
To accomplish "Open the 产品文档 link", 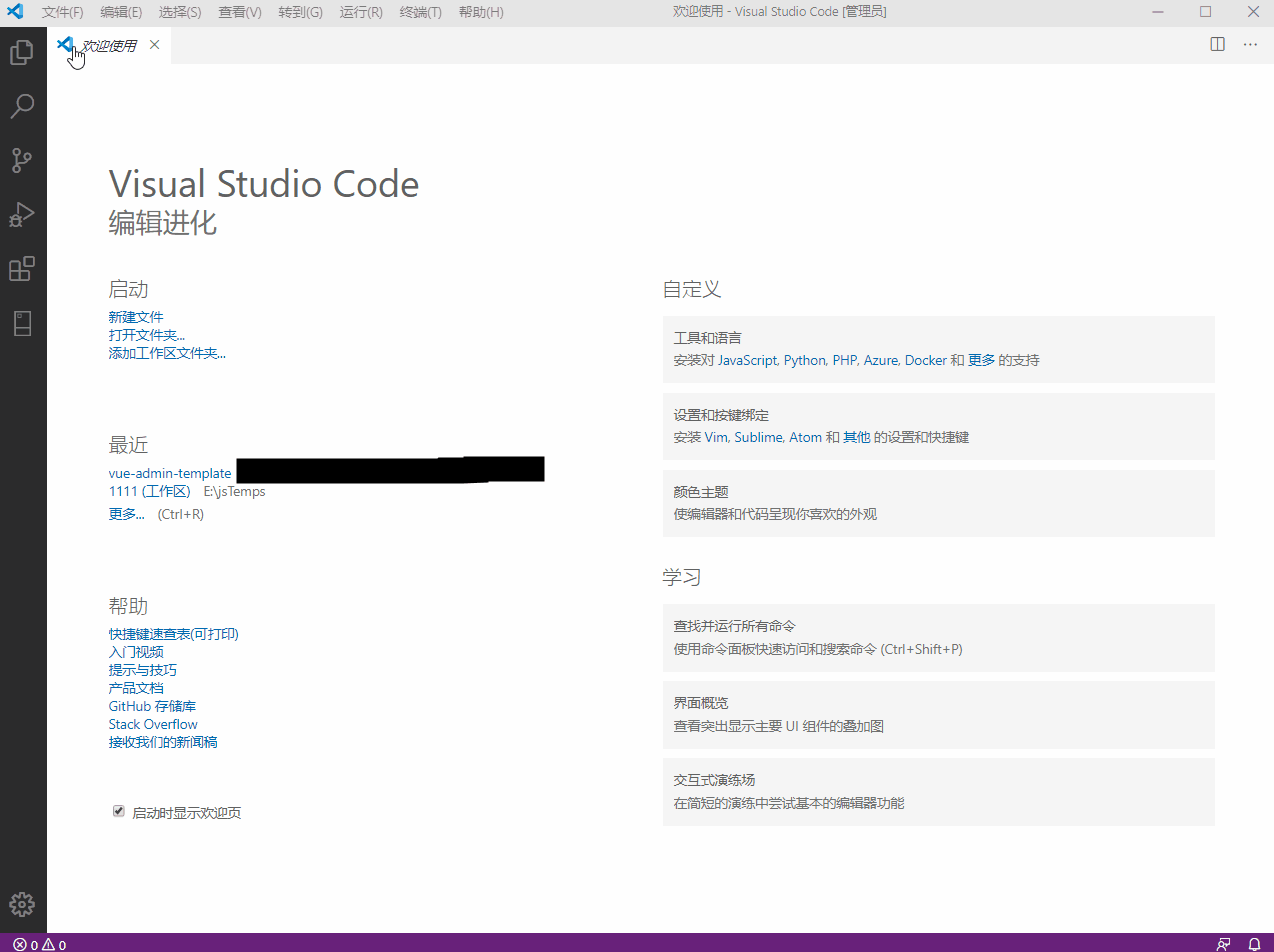I will pyautogui.click(x=136, y=688).
